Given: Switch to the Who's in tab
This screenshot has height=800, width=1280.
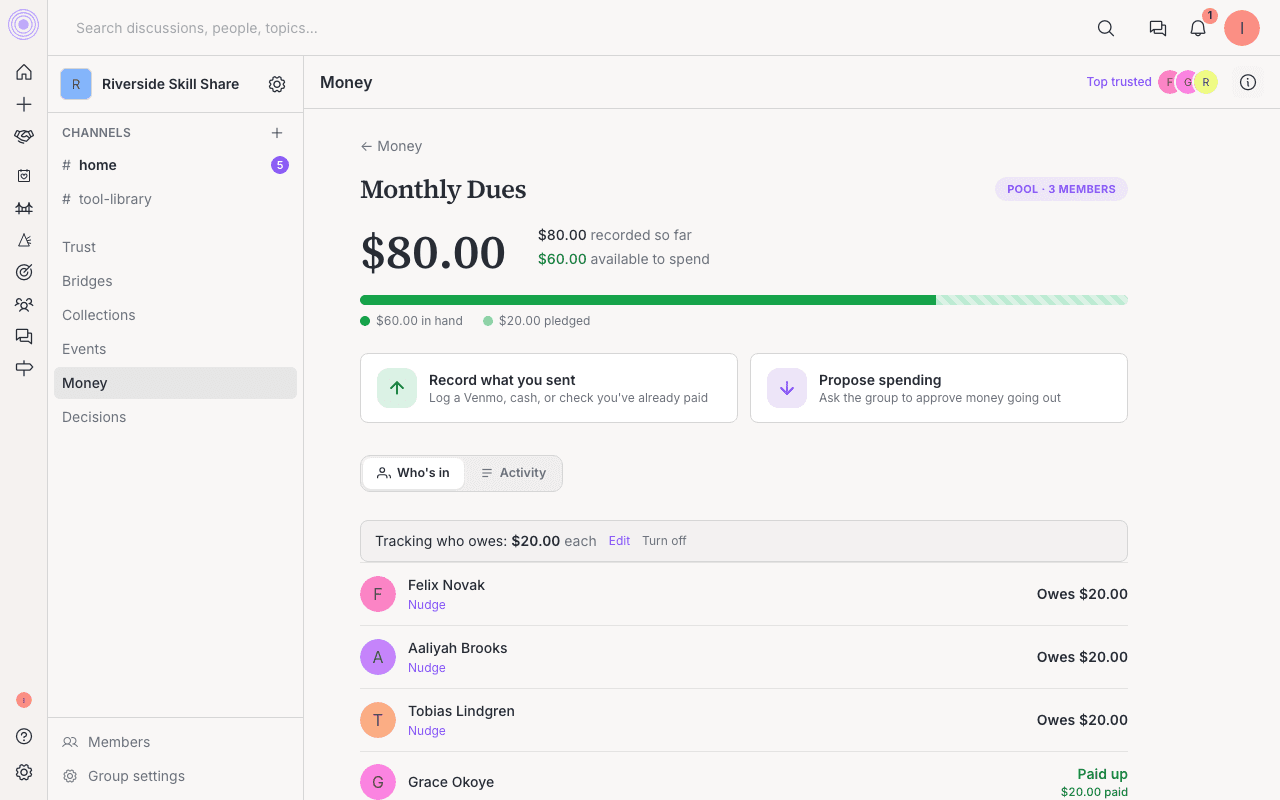Looking at the screenshot, I should tap(413, 473).
